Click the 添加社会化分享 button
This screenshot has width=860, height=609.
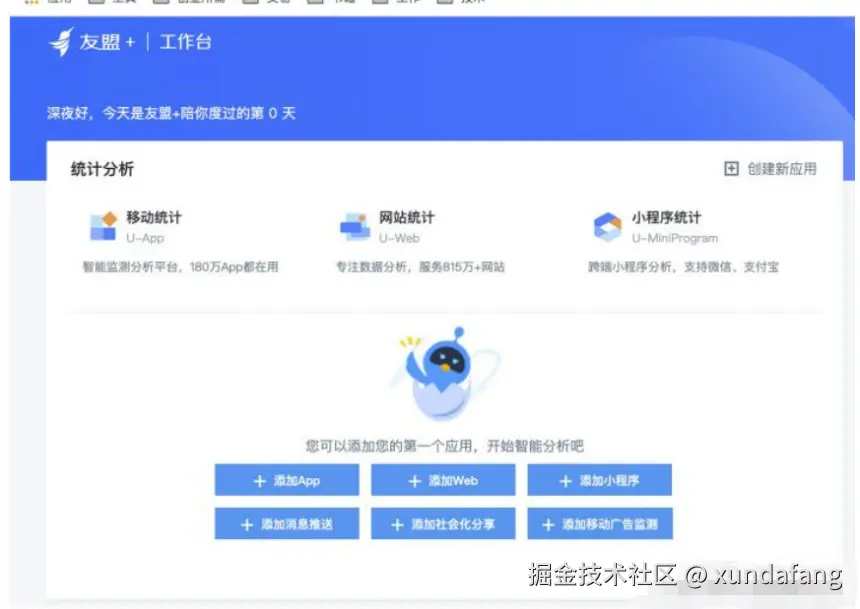pyautogui.click(x=443, y=523)
